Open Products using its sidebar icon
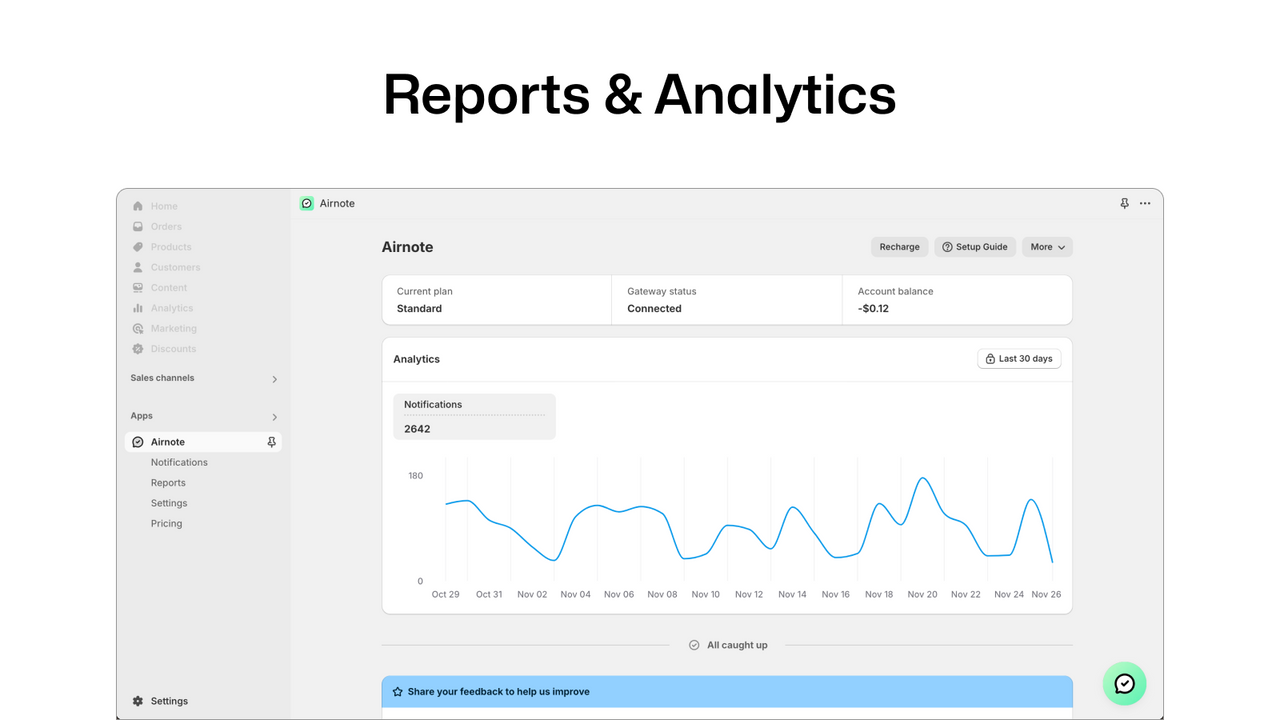Viewport: 1280px width, 720px height. 137,247
